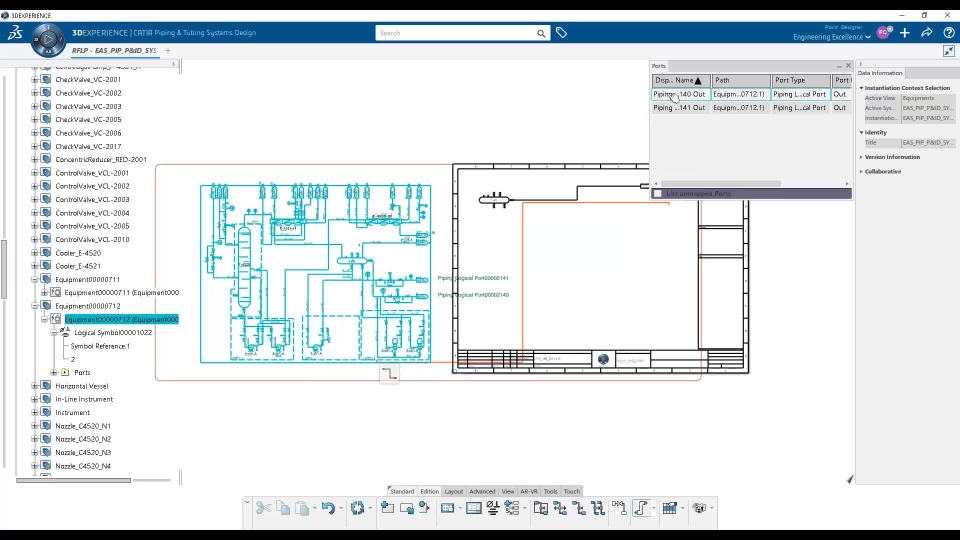Expand Cooler_E-4520 tree node

click(x=35, y=253)
